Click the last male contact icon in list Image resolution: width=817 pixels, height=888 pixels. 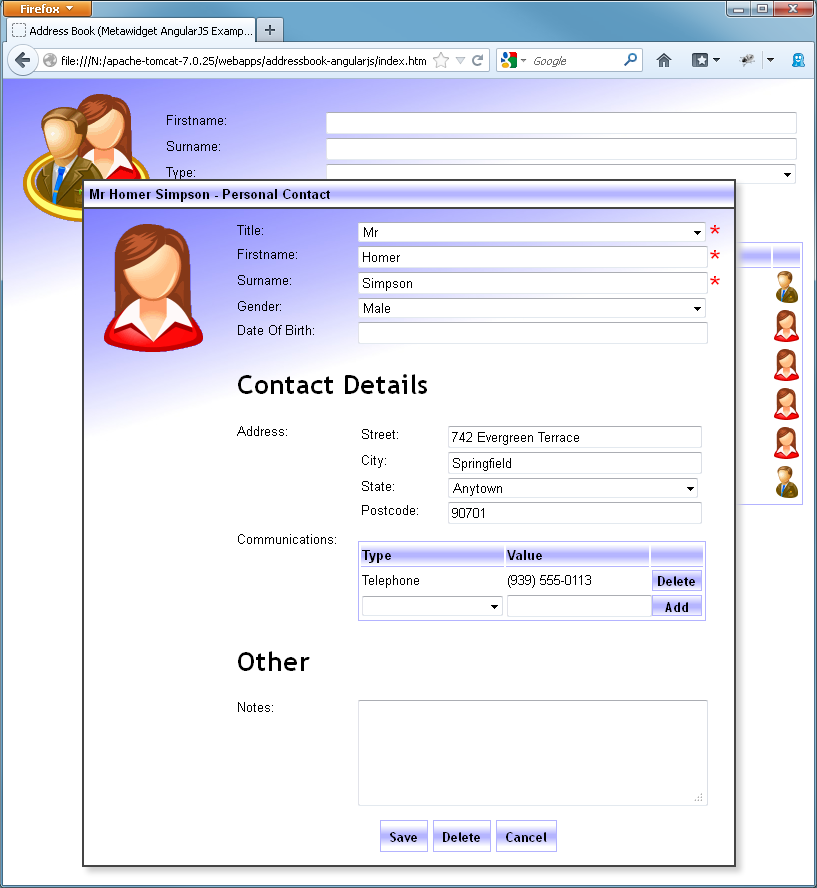[786, 482]
